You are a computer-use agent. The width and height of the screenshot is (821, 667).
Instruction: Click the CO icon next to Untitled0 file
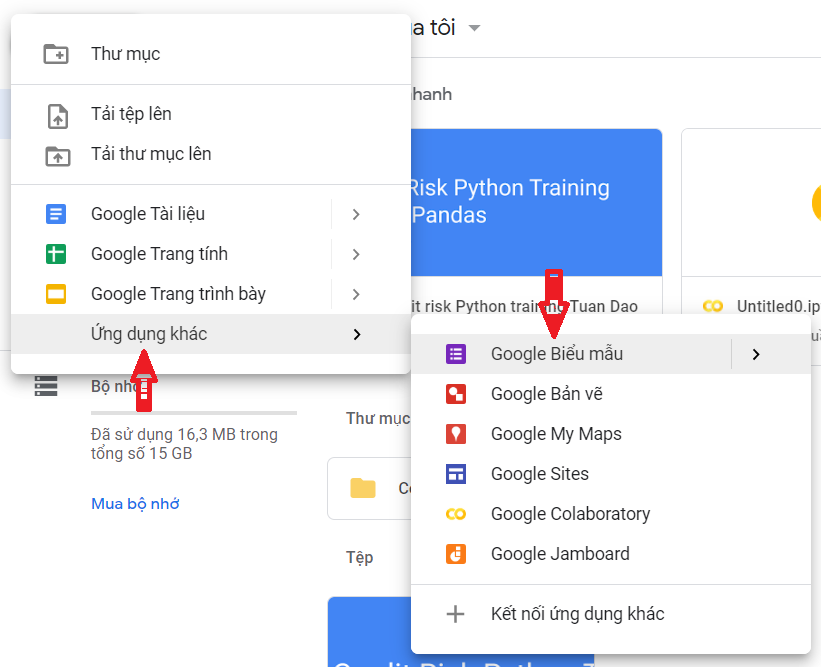[x=713, y=306]
